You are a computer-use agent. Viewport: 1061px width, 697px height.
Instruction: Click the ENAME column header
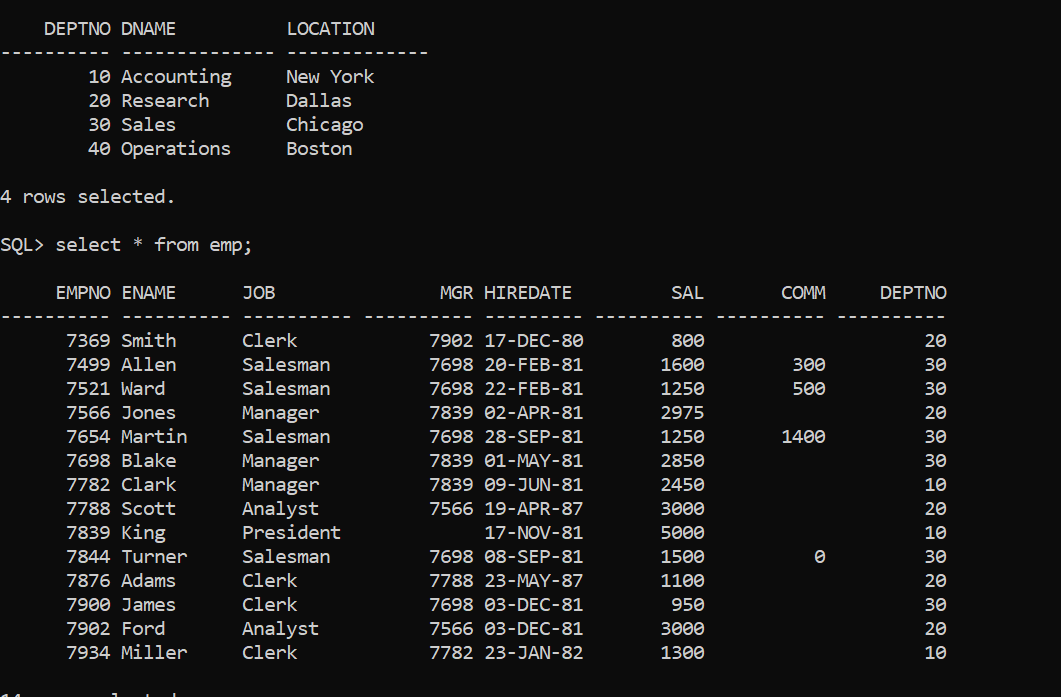click(x=148, y=292)
